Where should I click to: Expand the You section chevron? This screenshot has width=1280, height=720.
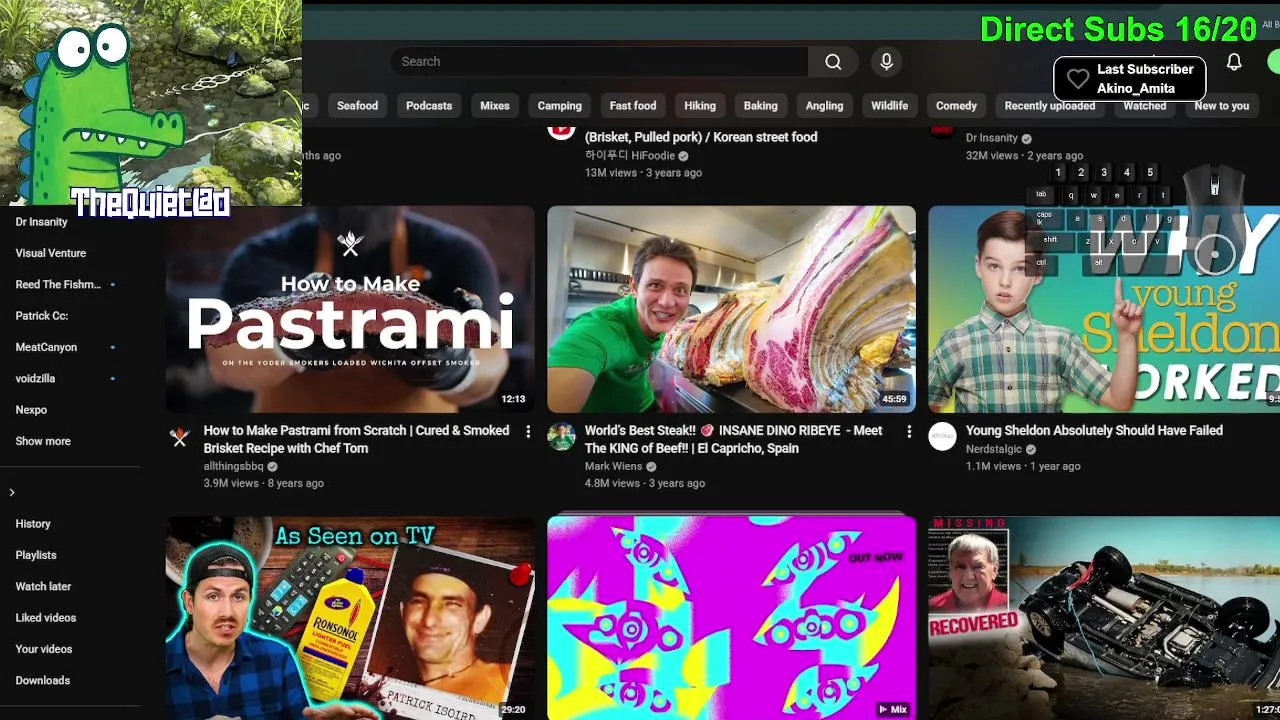click(x=12, y=492)
